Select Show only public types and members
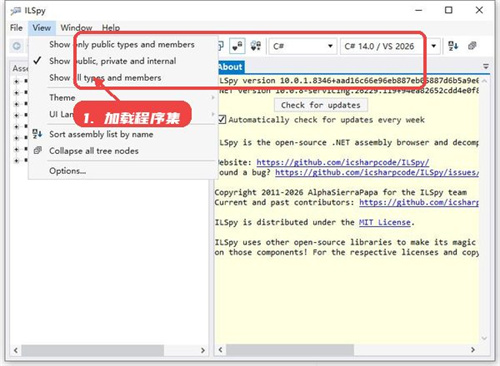The height and width of the screenshot is (366, 500). (x=122, y=44)
